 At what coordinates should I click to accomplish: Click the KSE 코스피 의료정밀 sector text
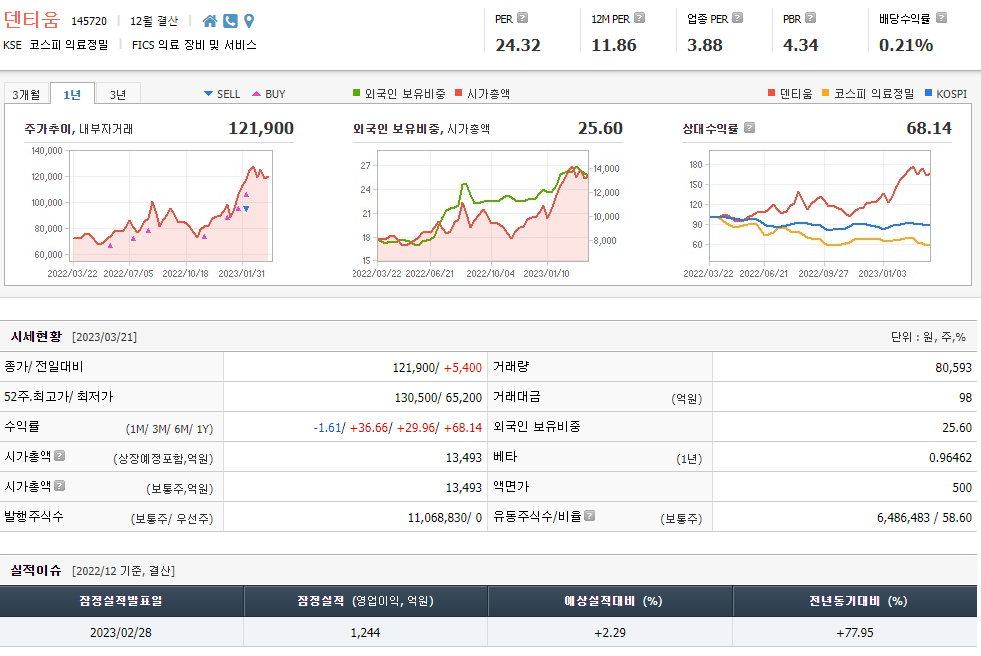pos(56,45)
